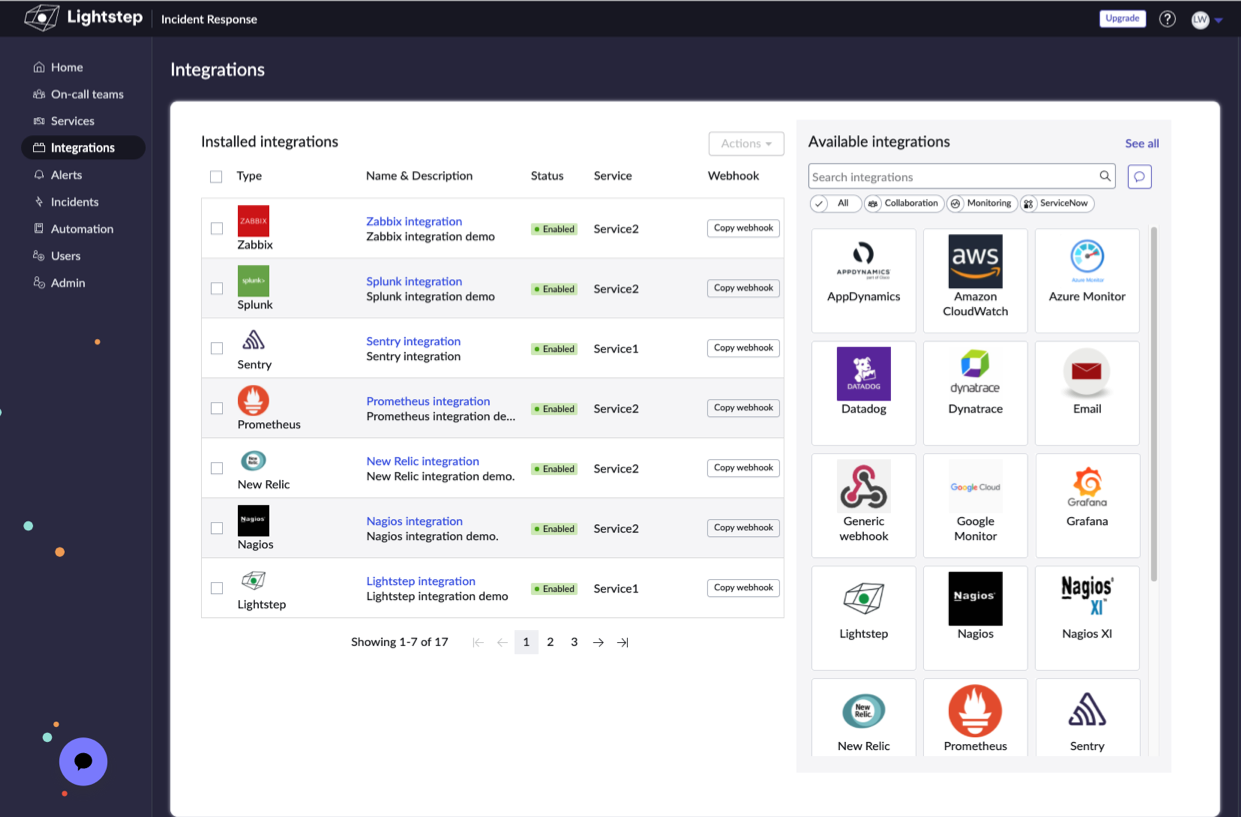This screenshot has width=1241, height=817.
Task: Select the Dynatrace integration tile
Action: coord(975,393)
